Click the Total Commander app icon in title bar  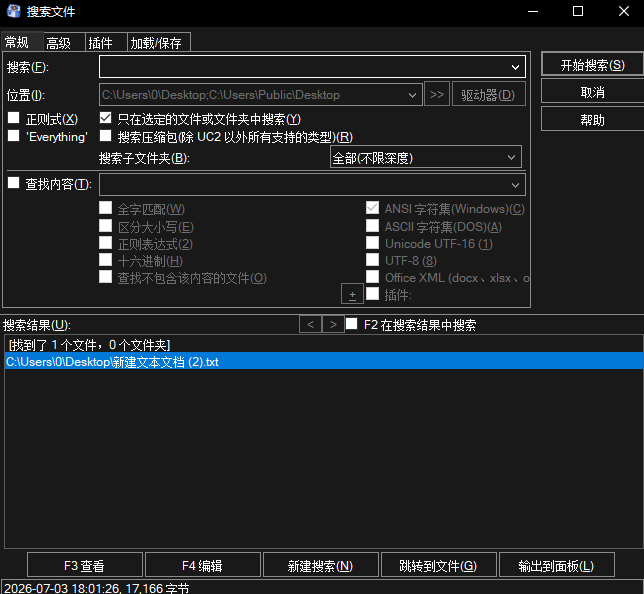(14, 11)
